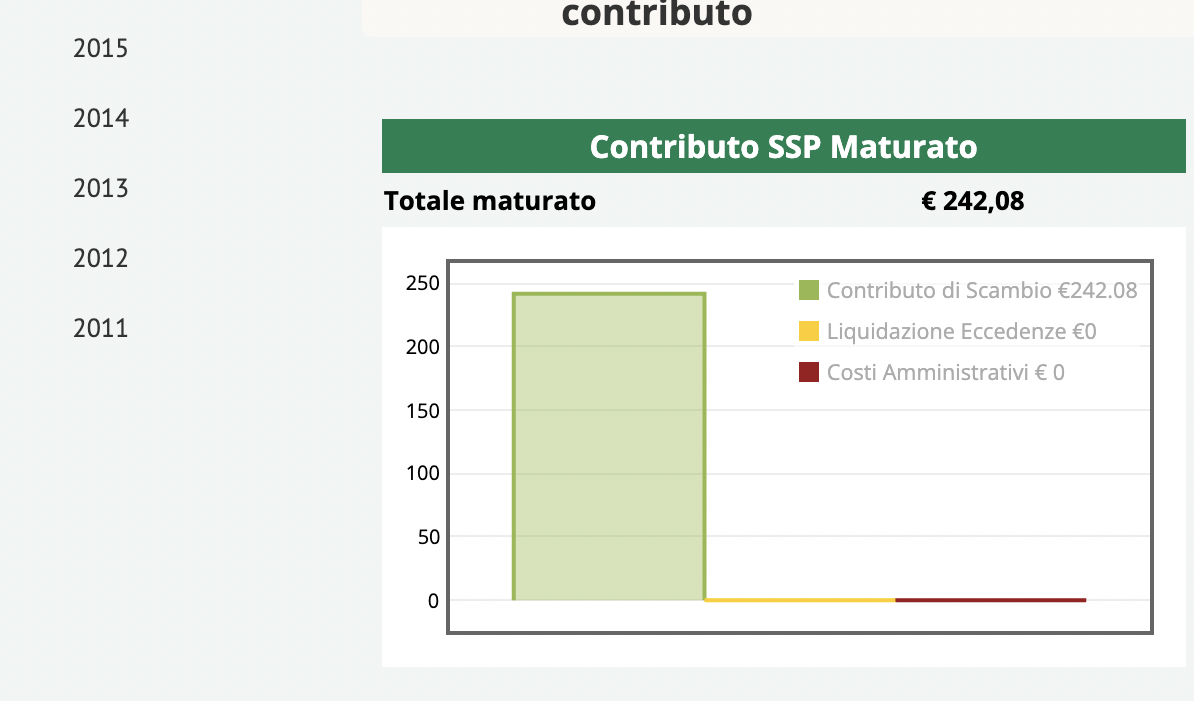Viewport: 1194px width, 701px height.
Task: Click the Contributo SSP Maturato green header
Action: (x=783, y=147)
